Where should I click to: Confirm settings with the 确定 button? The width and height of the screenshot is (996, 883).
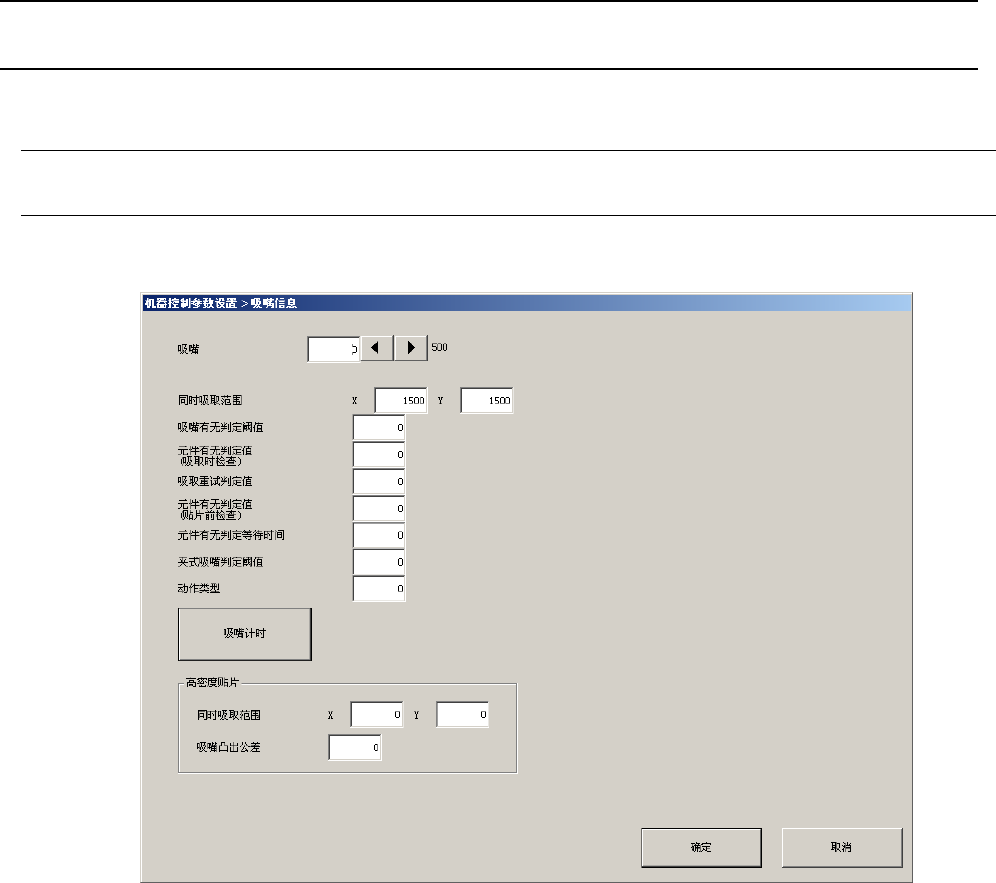point(701,847)
